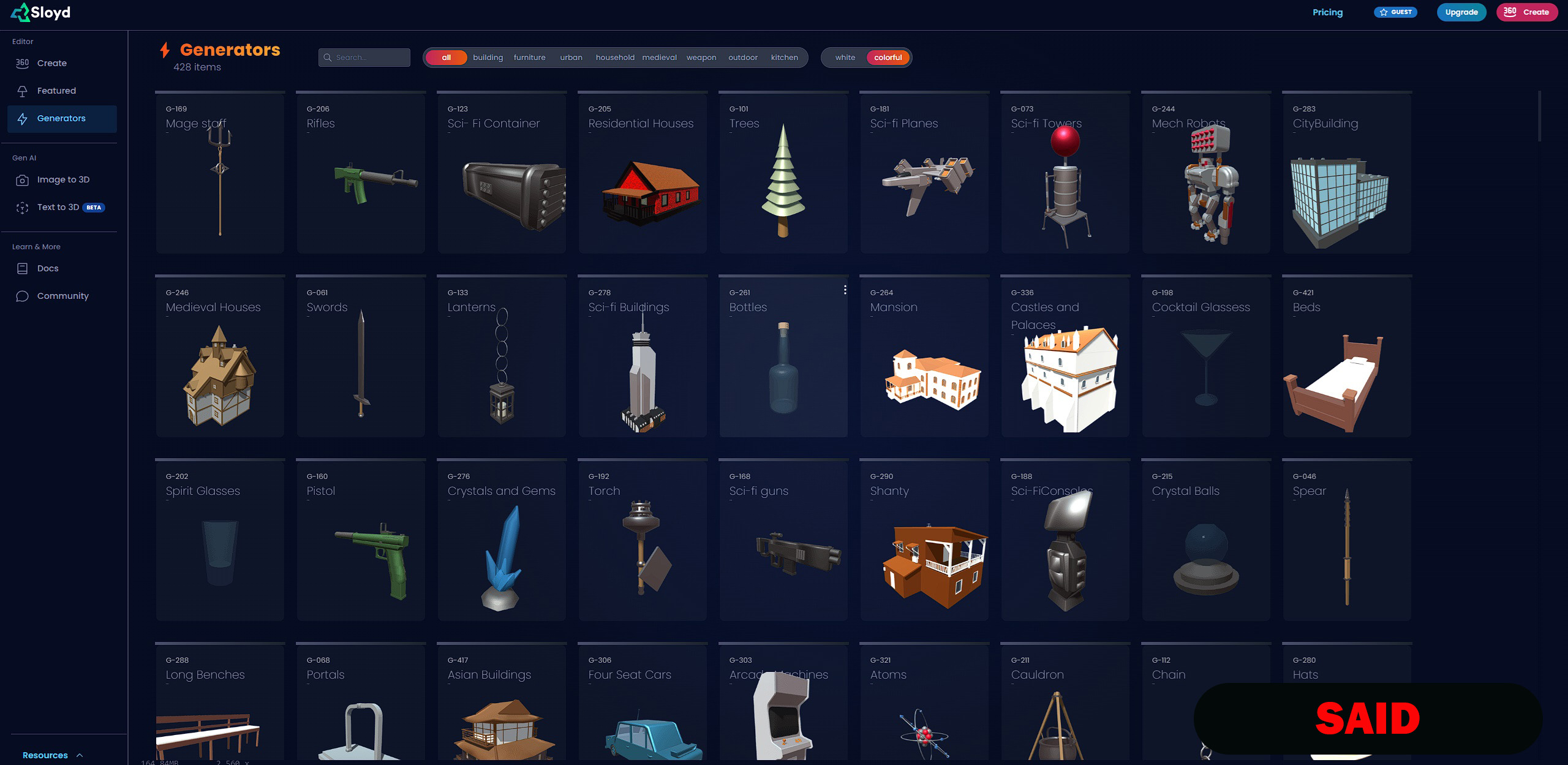This screenshot has height=765, width=1568.
Task: Filter generators by furniture category
Action: point(529,58)
